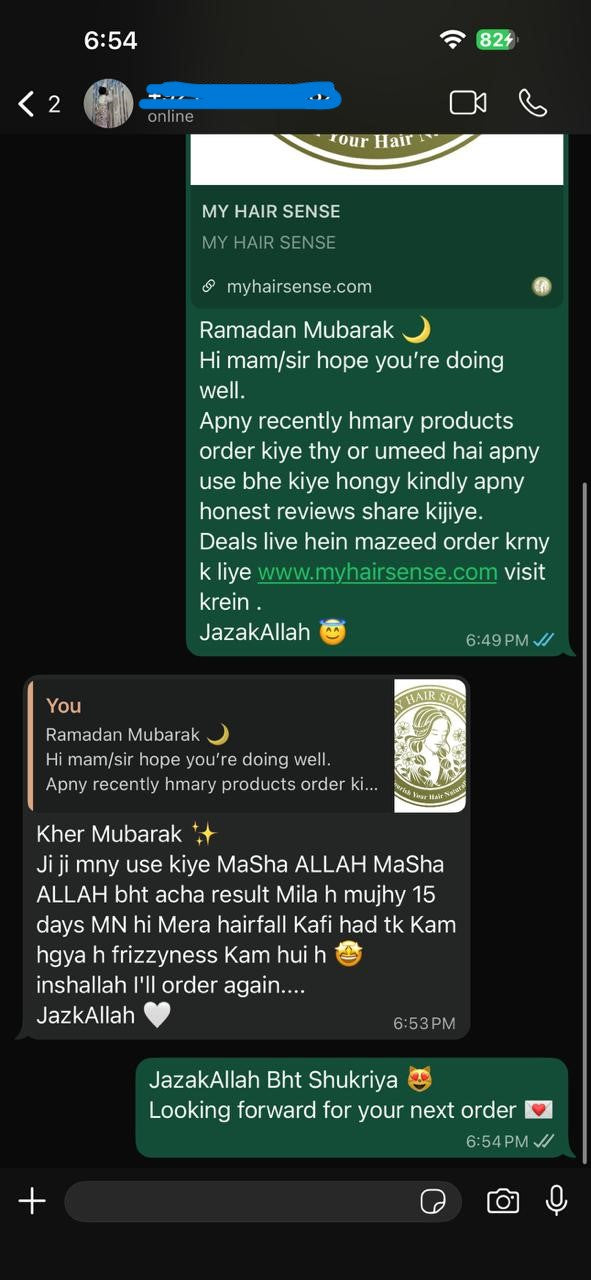Open the myhairsense.com link preview card

377,221
